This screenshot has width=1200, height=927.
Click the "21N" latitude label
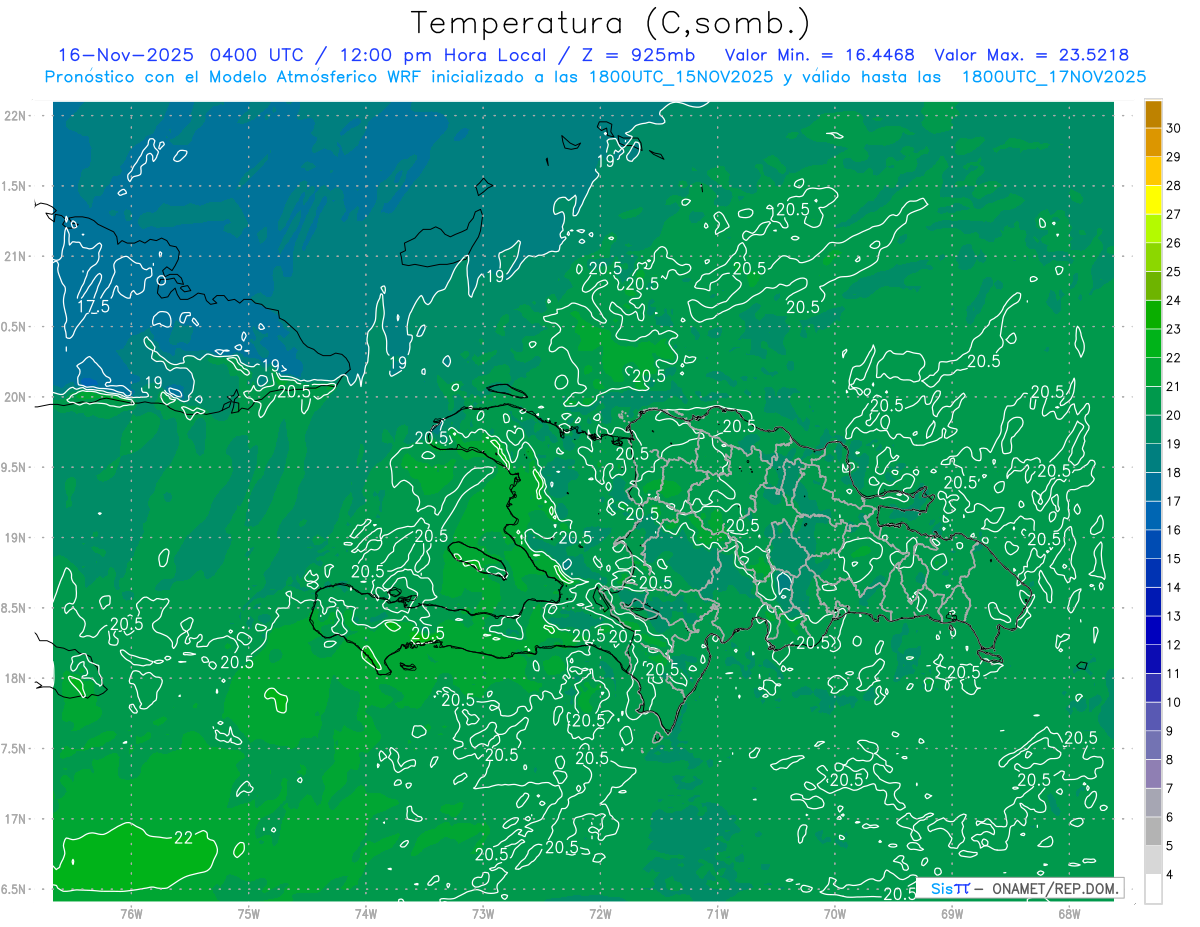16,256
